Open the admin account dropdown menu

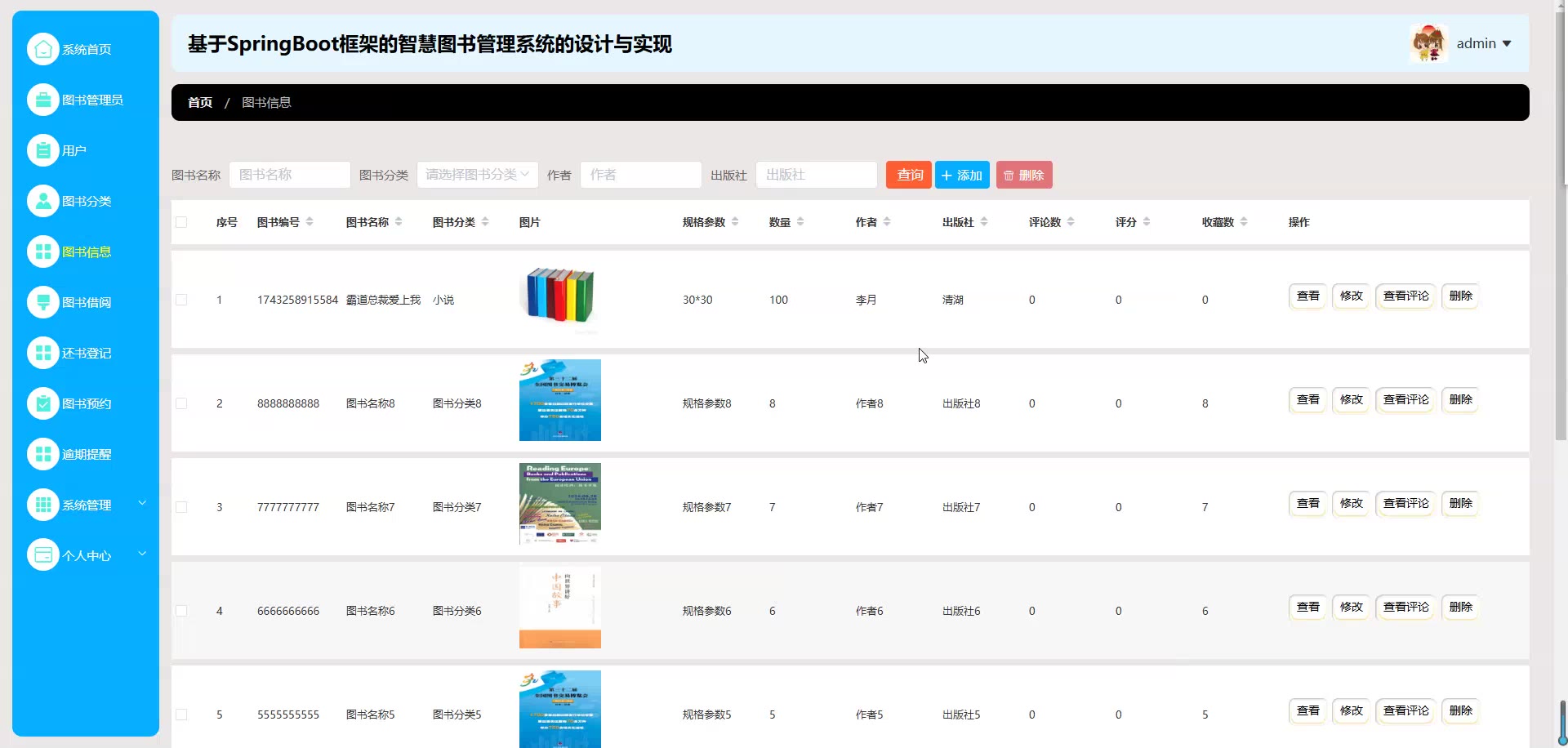coord(1484,43)
